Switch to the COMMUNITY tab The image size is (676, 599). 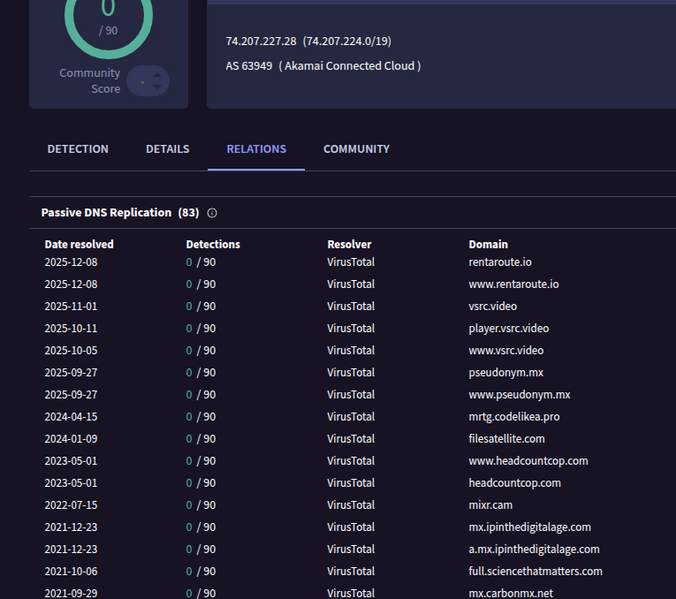point(357,149)
